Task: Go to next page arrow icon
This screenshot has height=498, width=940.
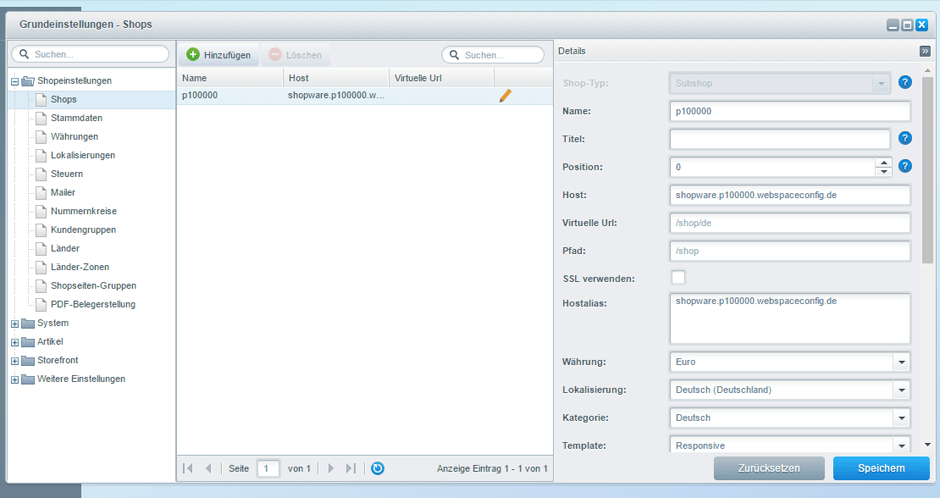Action: point(330,469)
